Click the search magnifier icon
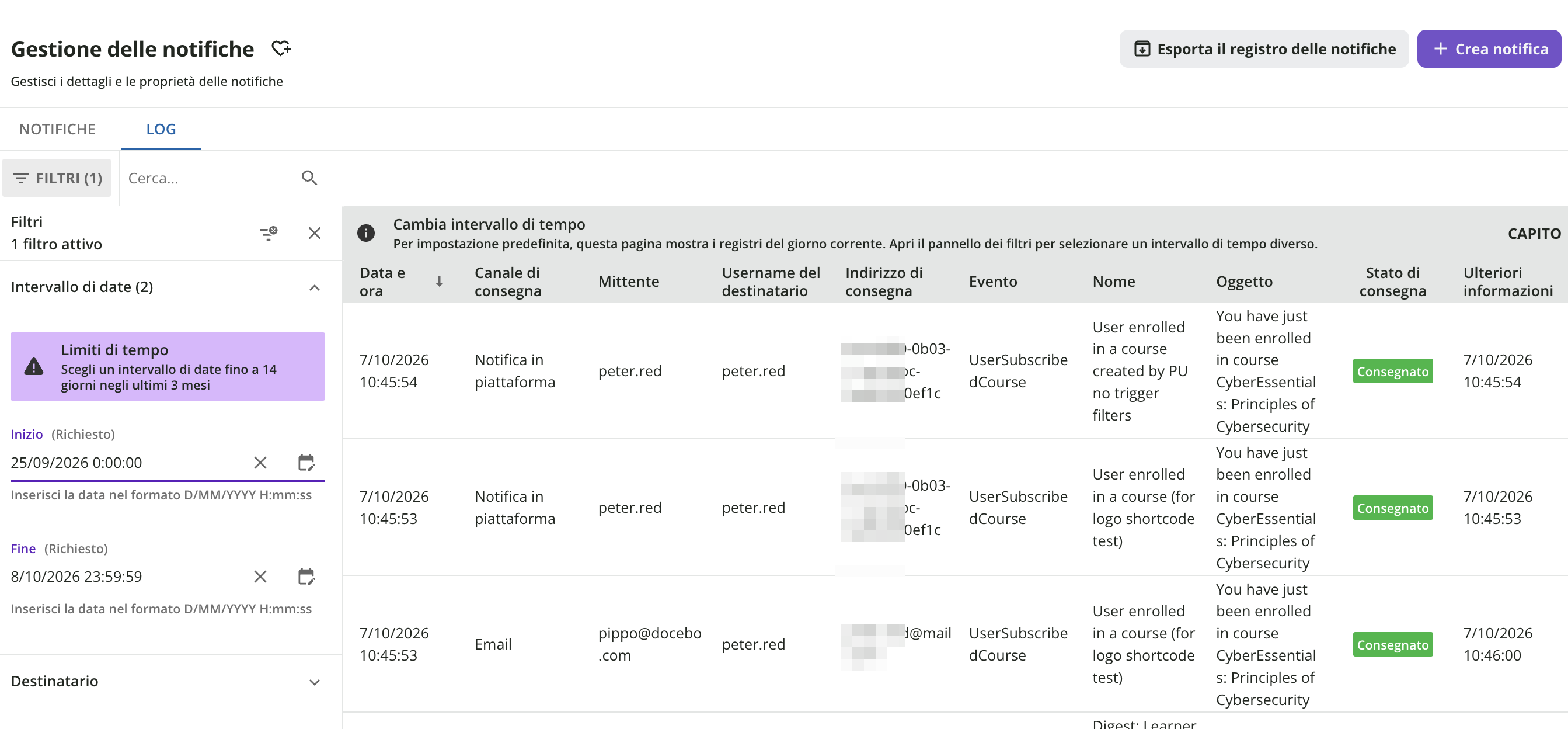This screenshot has width=1568, height=729. pos(309,178)
